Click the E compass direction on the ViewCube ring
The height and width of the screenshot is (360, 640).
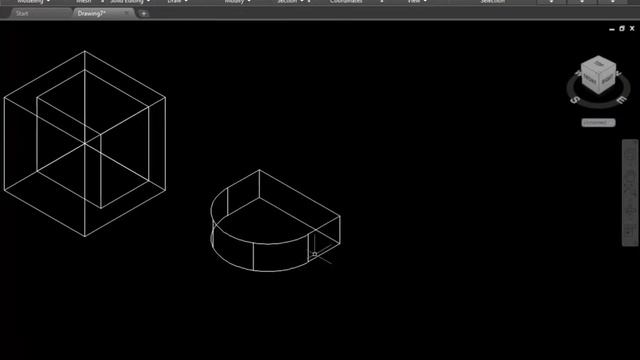click(622, 100)
